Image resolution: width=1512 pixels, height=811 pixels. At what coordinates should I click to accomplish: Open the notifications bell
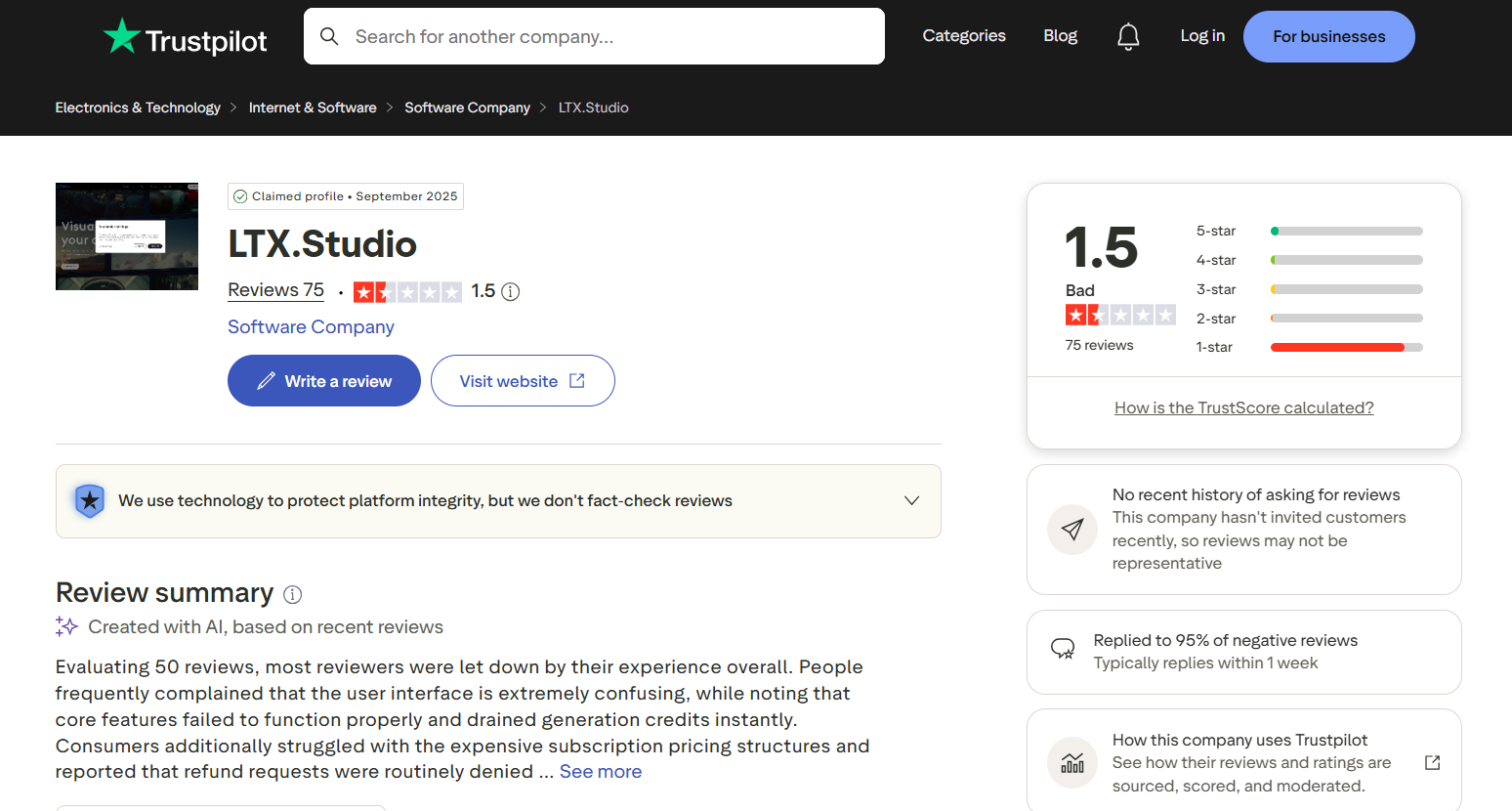point(1128,36)
